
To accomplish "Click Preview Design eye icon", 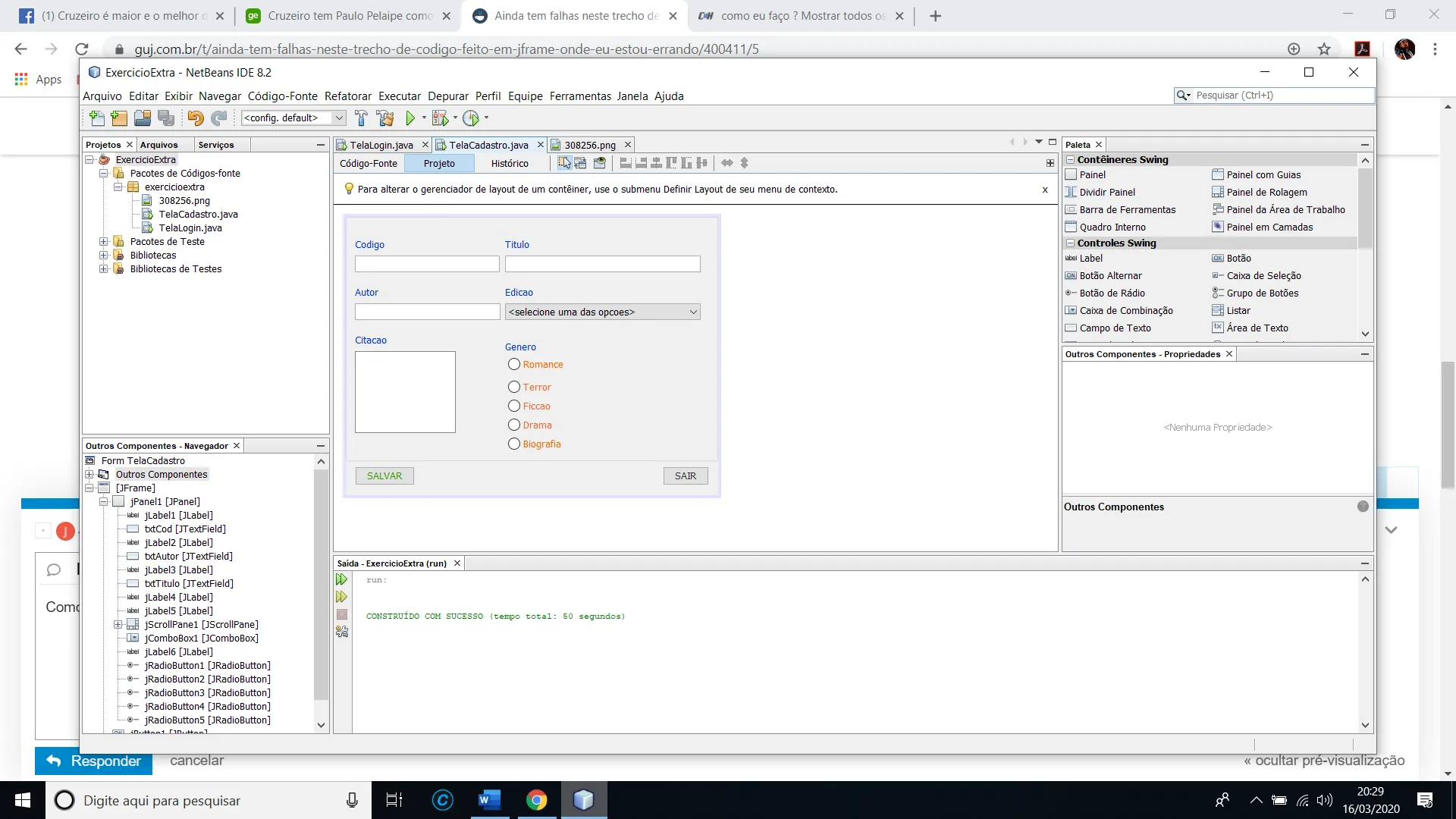I will [x=599, y=163].
